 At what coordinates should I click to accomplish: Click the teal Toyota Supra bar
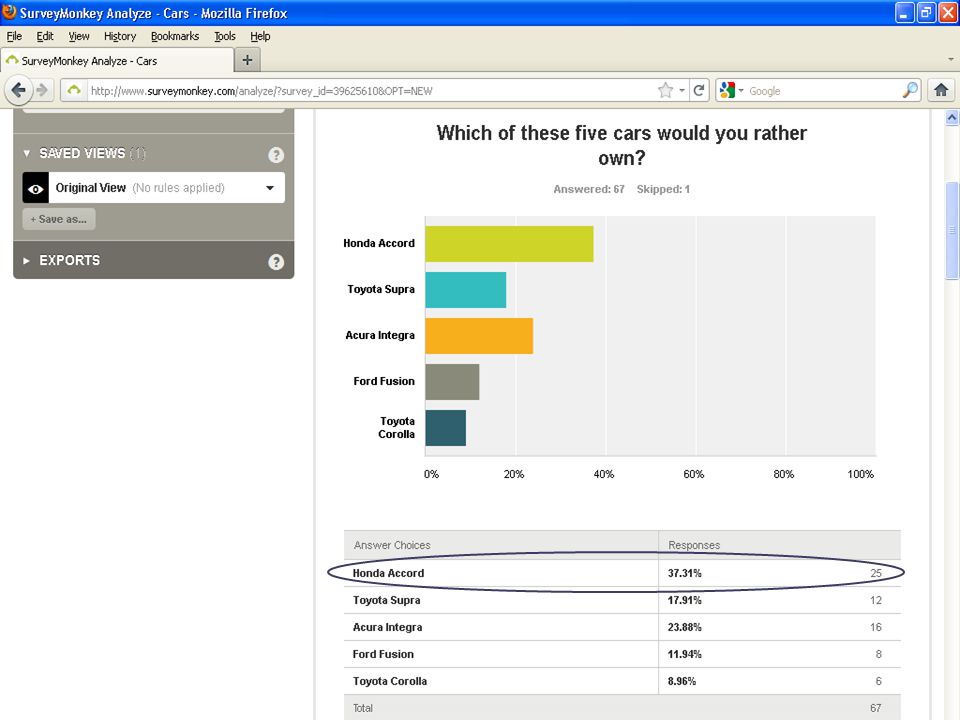[x=466, y=290]
